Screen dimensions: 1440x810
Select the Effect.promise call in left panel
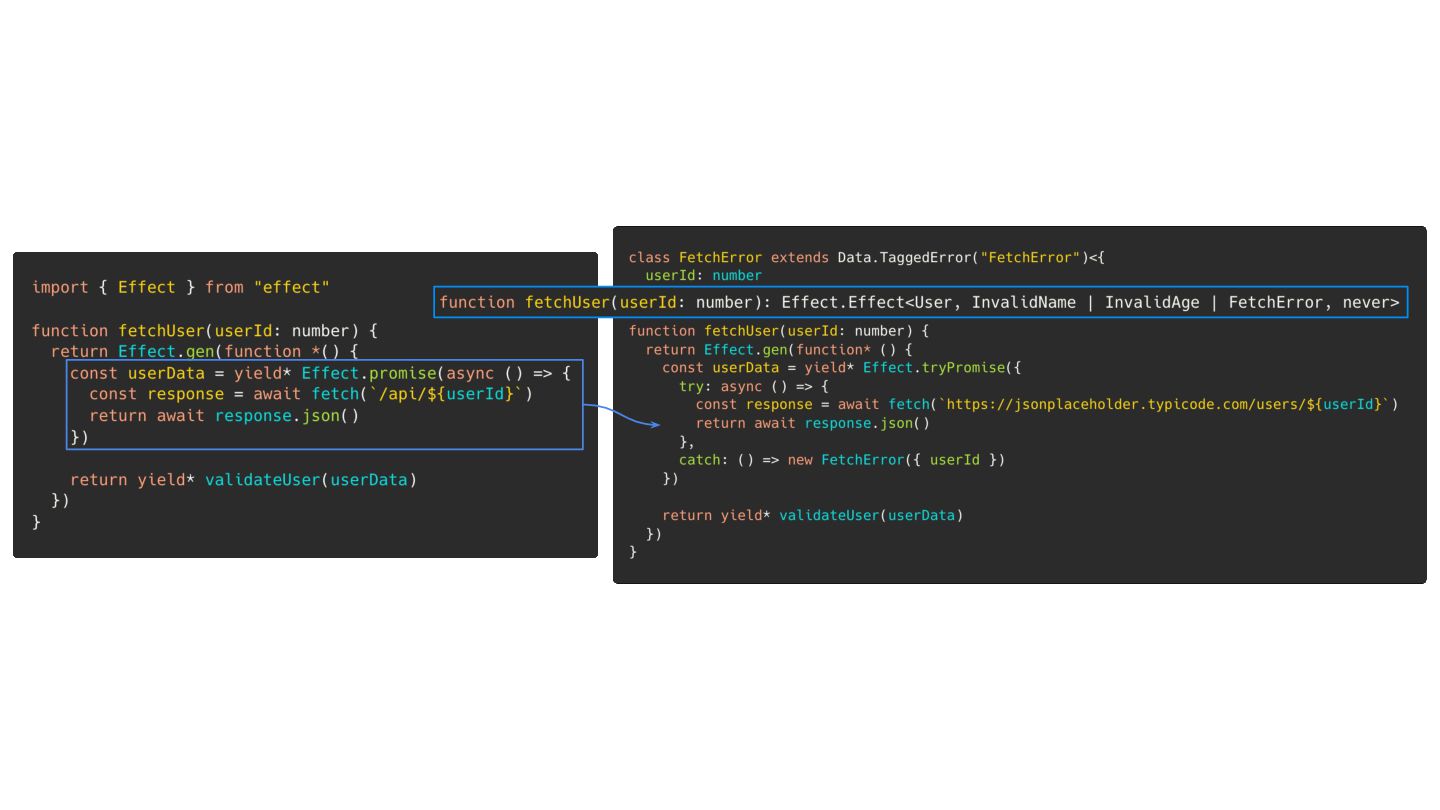(371, 373)
